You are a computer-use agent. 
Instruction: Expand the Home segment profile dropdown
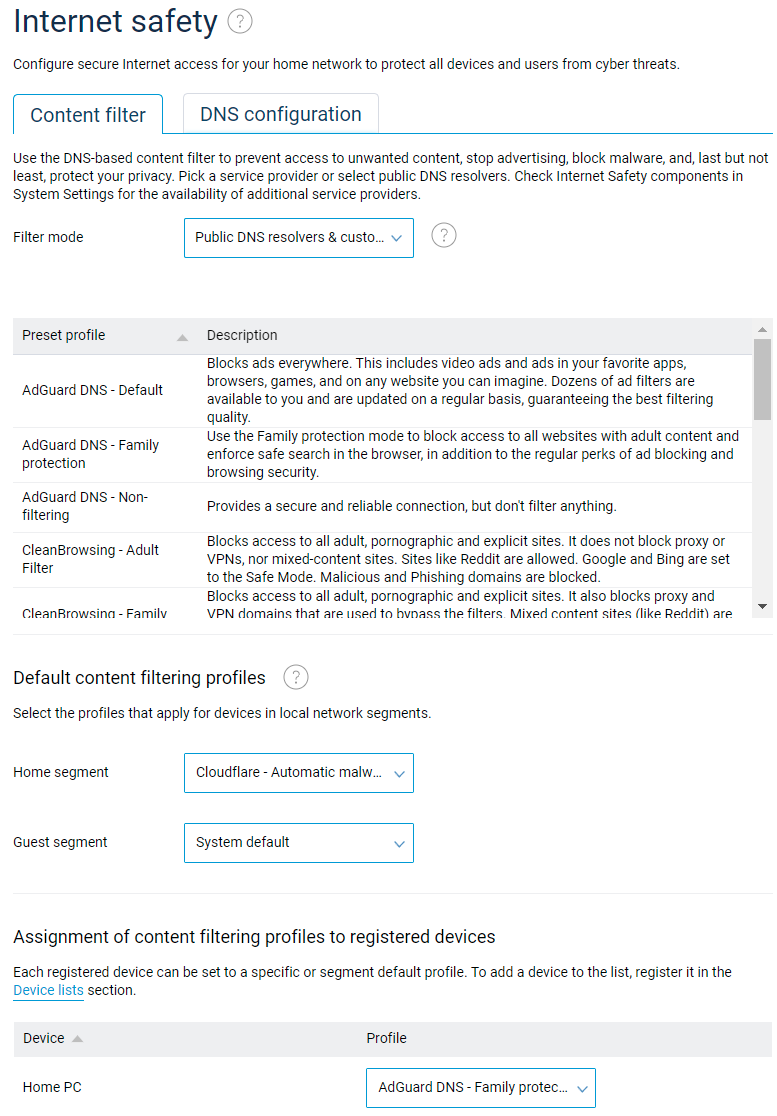pos(298,773)
